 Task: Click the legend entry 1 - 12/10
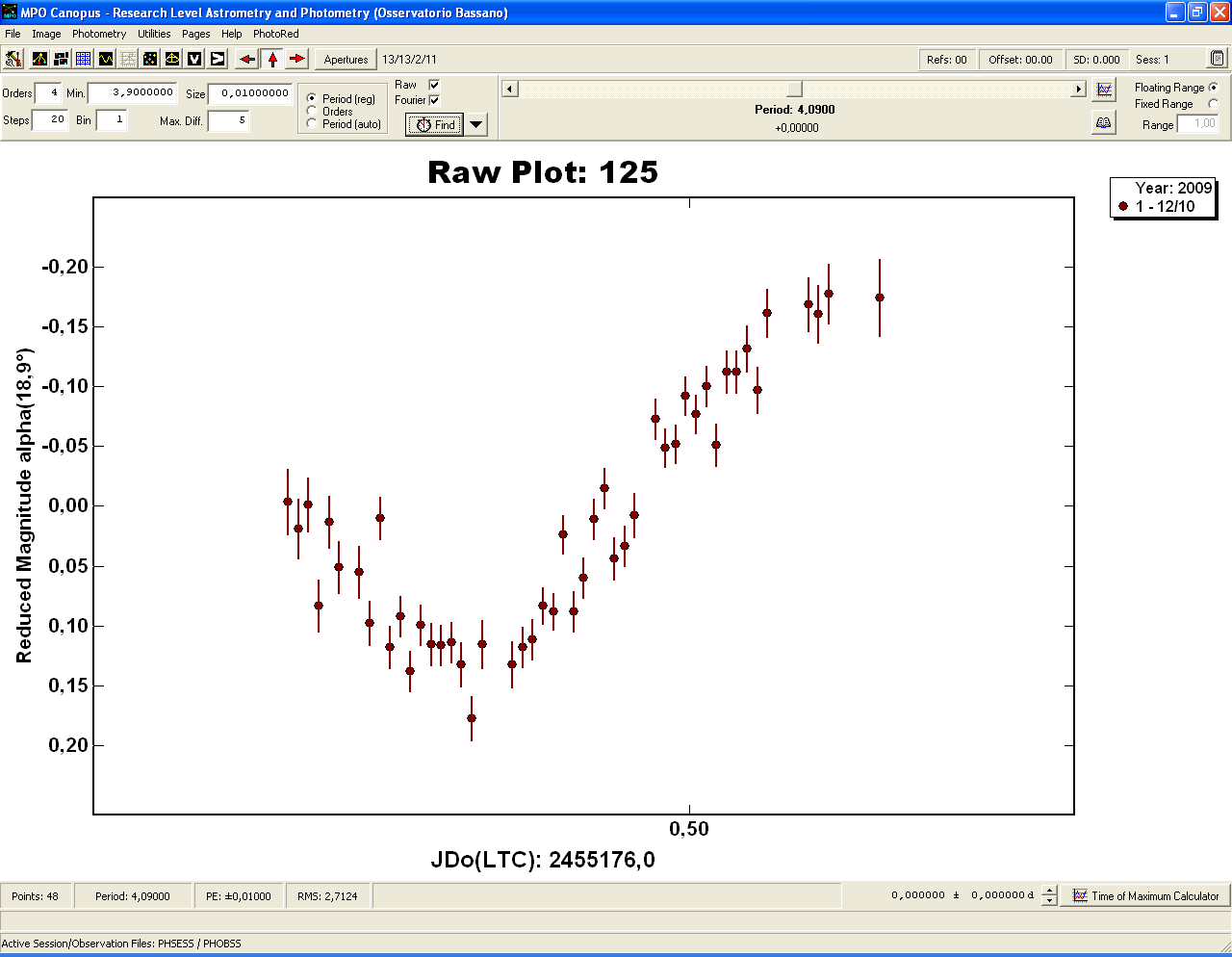[x=1157, y=206]
